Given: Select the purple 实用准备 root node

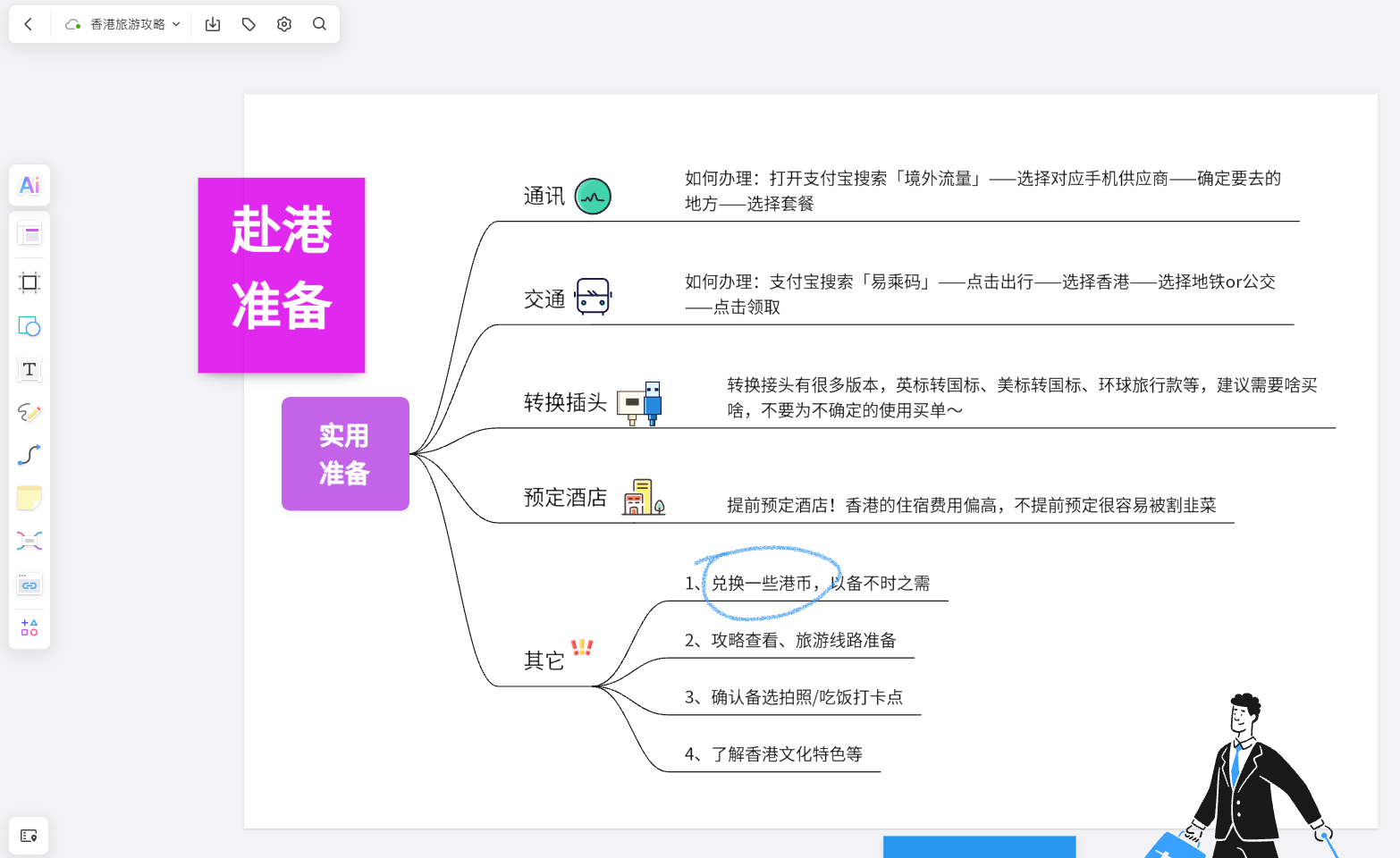Looking at the screenshot, I should (345, 454).
